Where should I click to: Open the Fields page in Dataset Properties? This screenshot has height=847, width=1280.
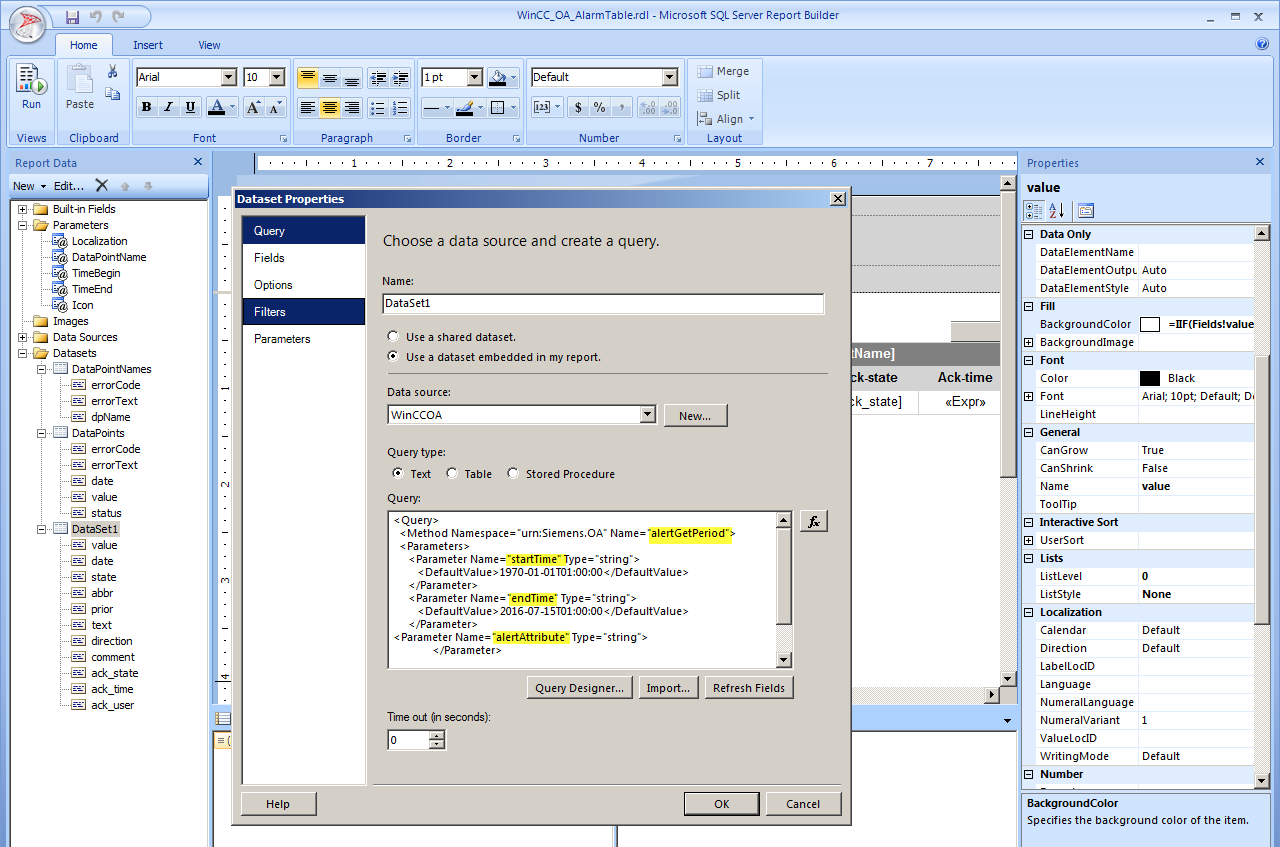[304, 257]
